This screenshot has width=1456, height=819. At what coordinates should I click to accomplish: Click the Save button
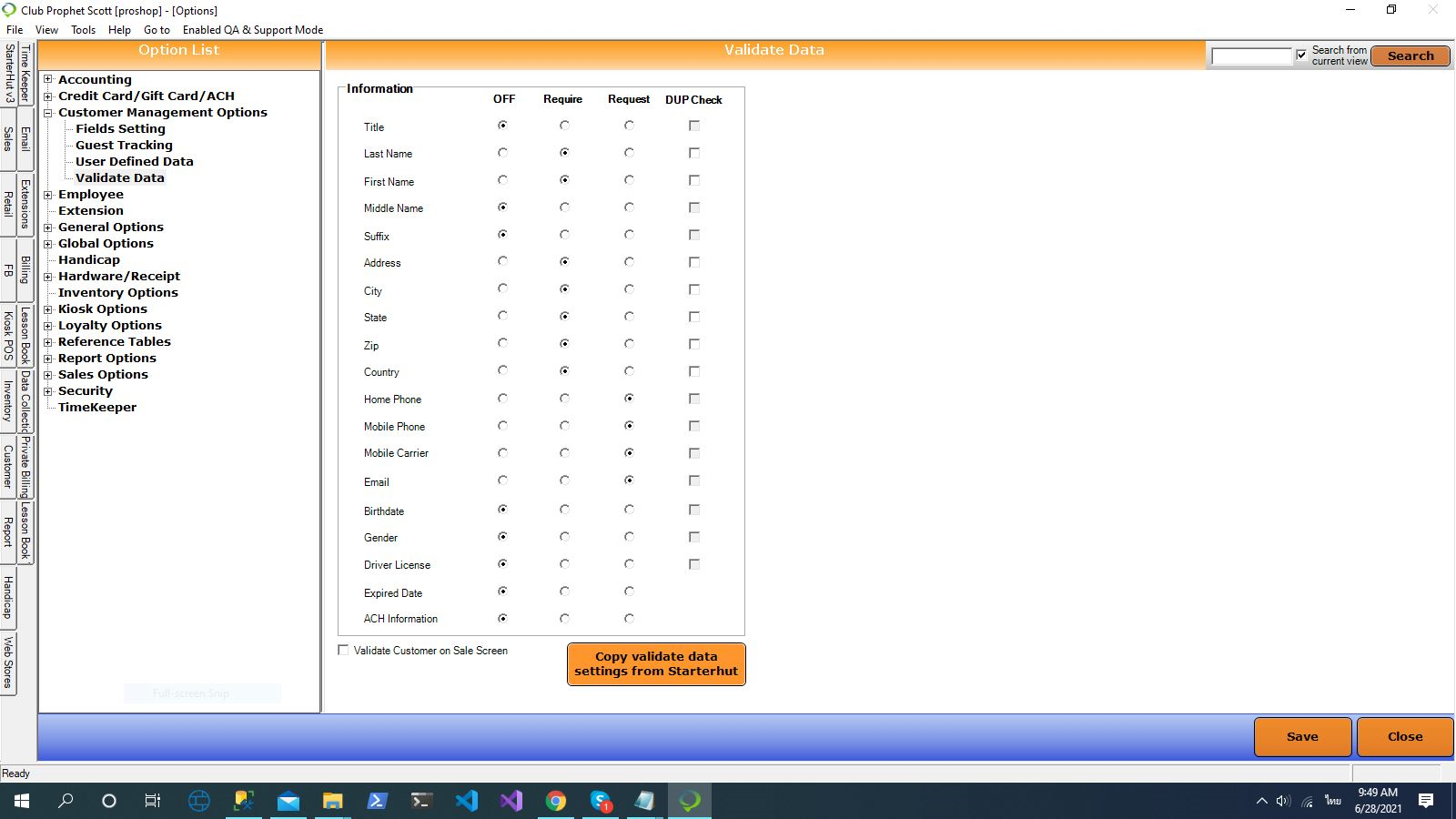pos(1301,736)
